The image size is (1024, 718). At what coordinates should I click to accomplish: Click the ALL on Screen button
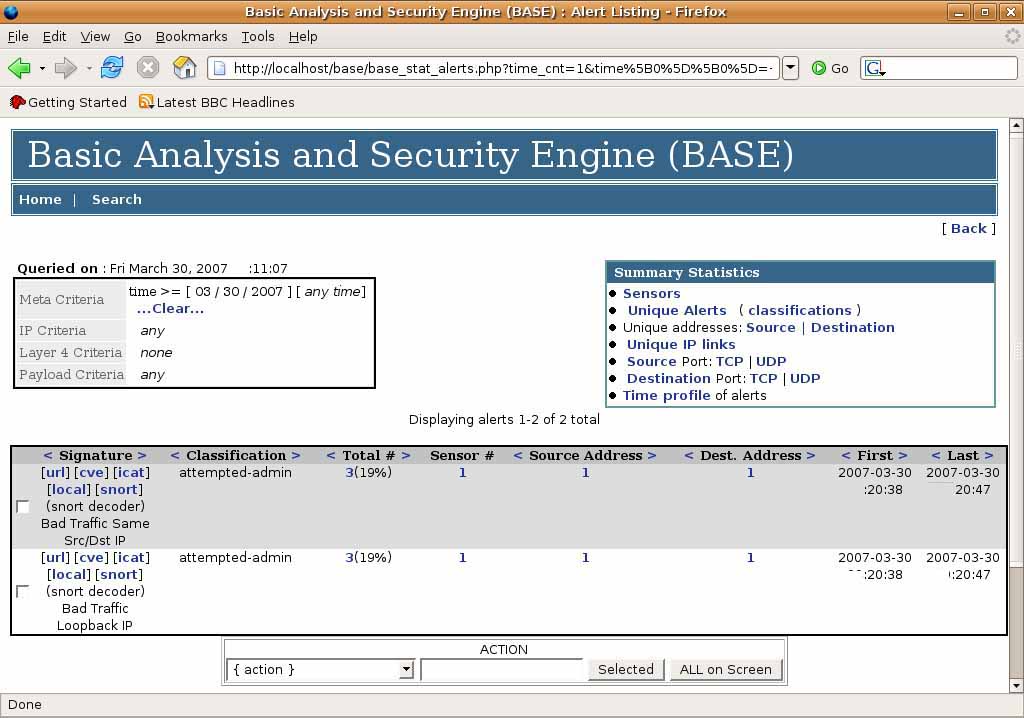(x=726, y=669)
